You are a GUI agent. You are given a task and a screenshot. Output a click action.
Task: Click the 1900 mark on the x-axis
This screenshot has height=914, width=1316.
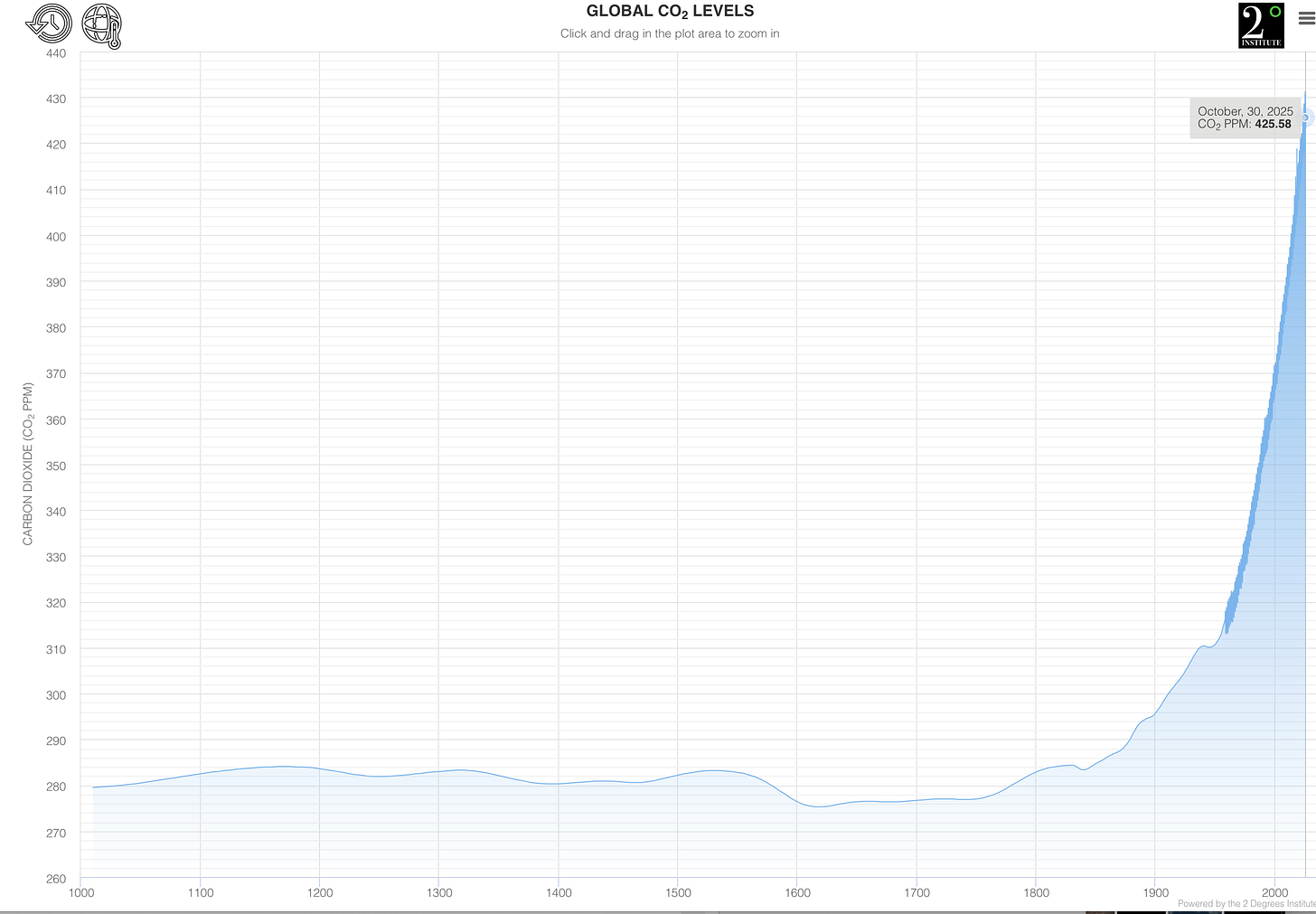click(x=1154, y=892)
